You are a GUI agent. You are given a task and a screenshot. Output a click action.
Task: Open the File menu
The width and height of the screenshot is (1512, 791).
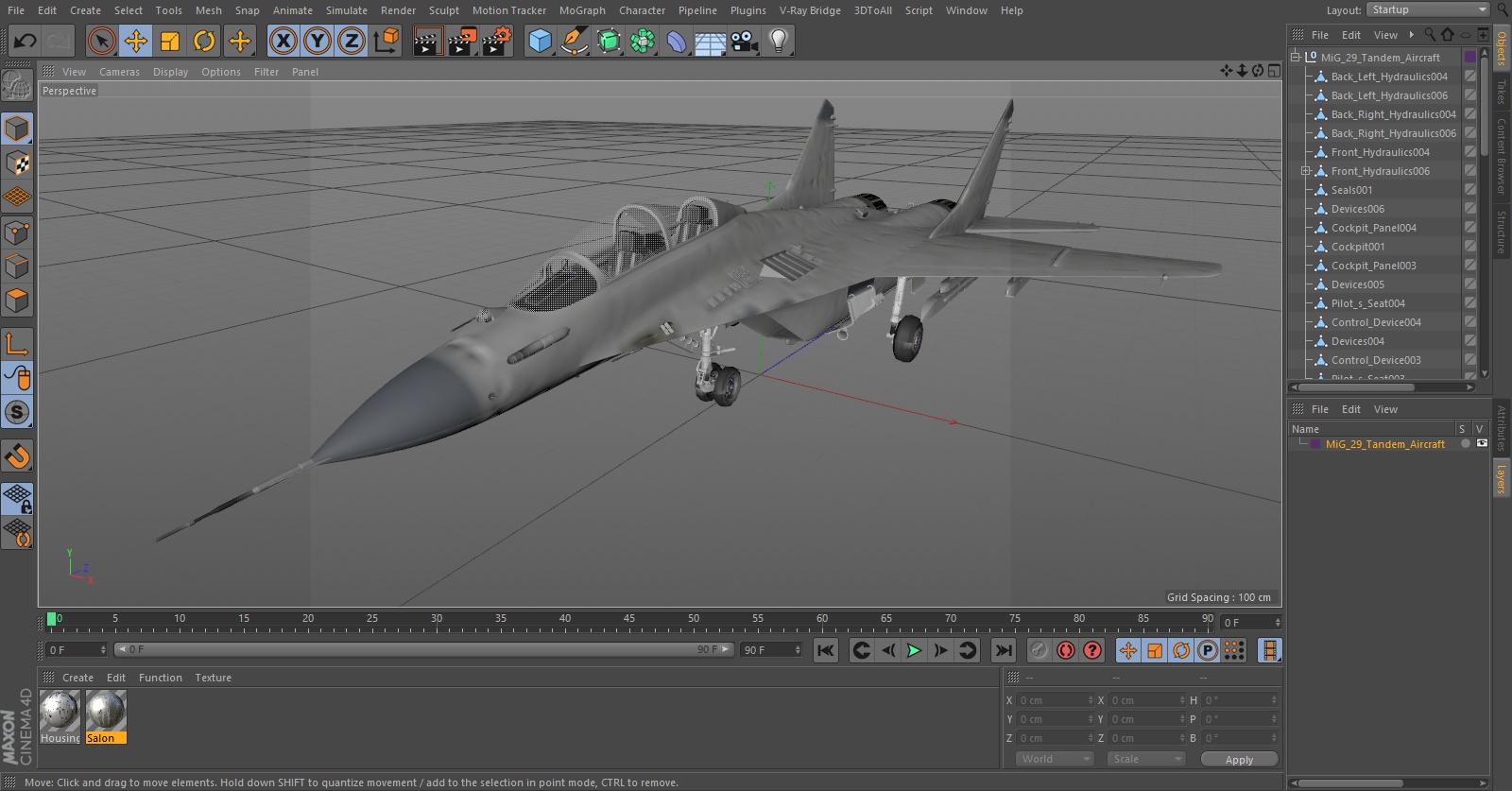coord(16,10)
